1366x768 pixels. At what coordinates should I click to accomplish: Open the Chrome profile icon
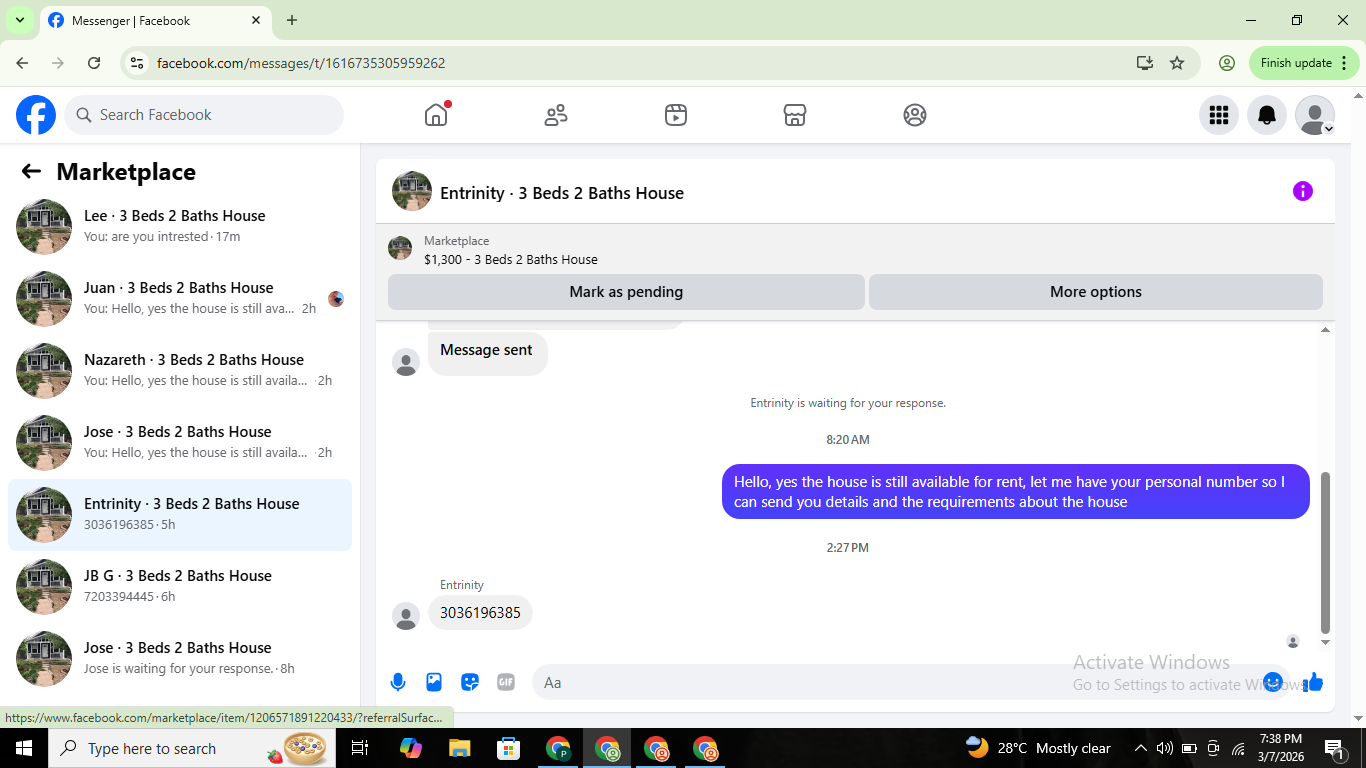click(1227, 63)
